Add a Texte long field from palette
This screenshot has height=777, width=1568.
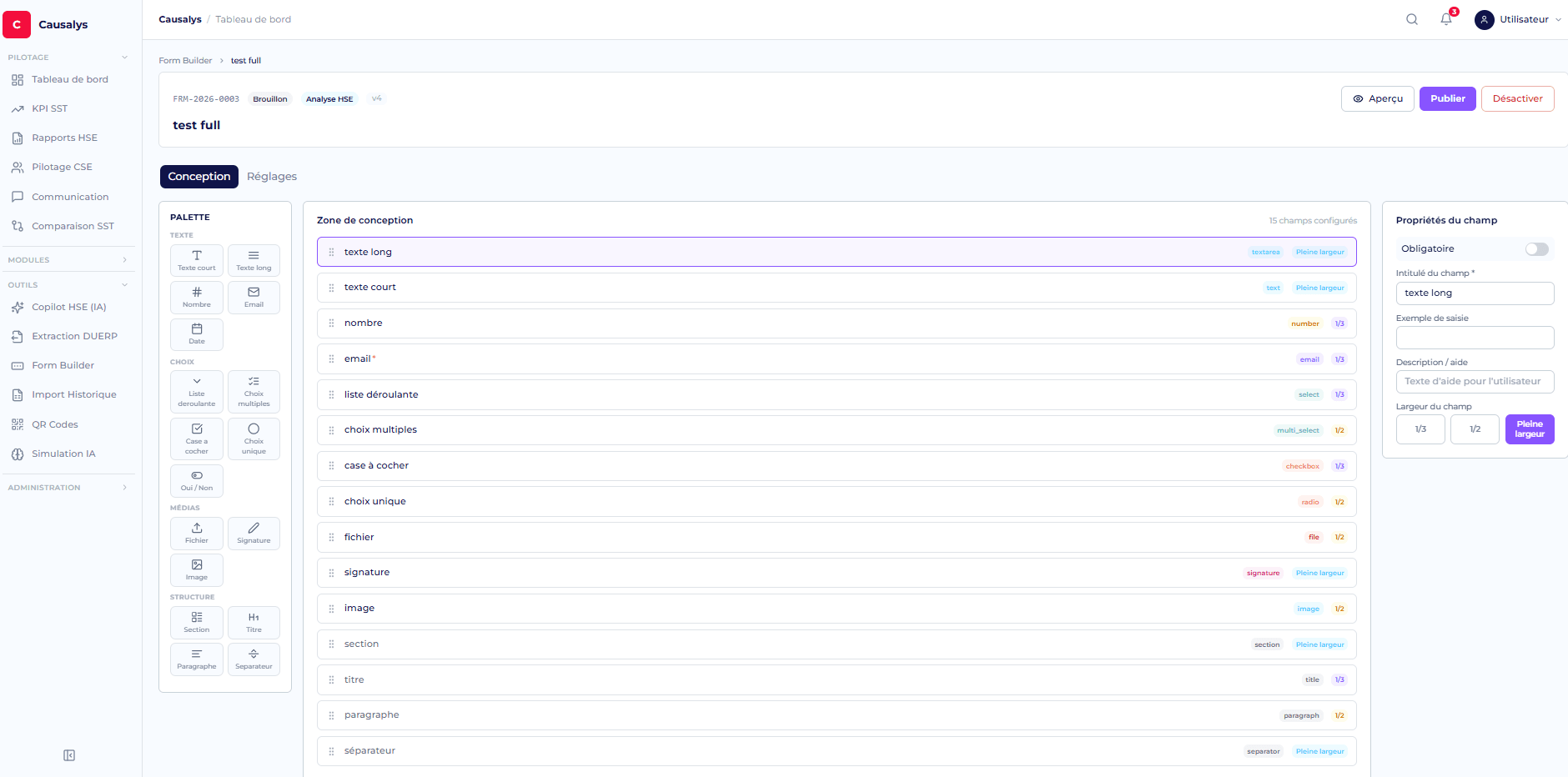pos(254,260)
